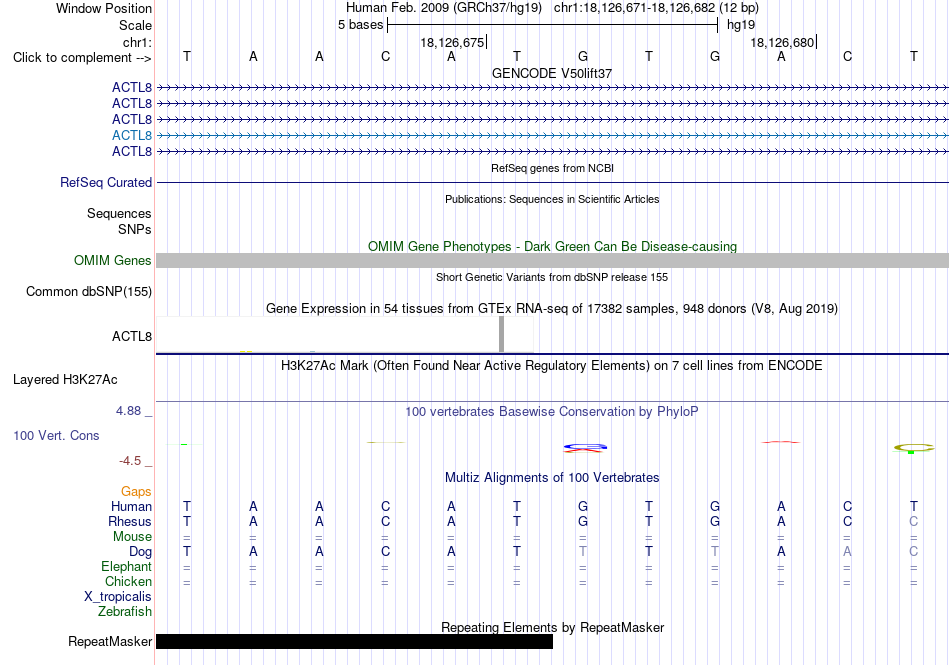The image size is (950, 665).
Task: Open the GENCODE V50lift37 track title
Action: pos(552,73)
